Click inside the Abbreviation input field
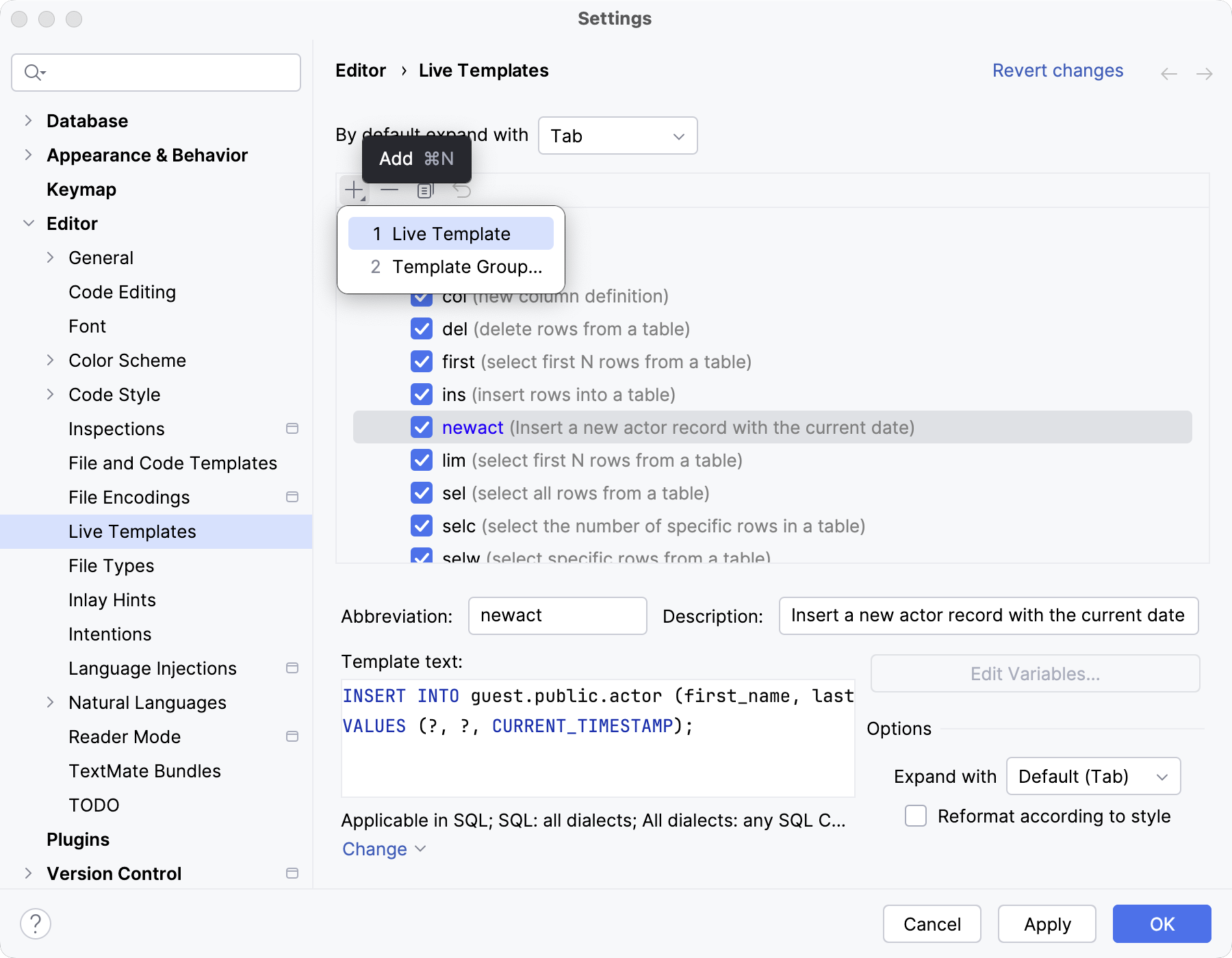This screenshot has height=958, width=1232. [556, 615]
